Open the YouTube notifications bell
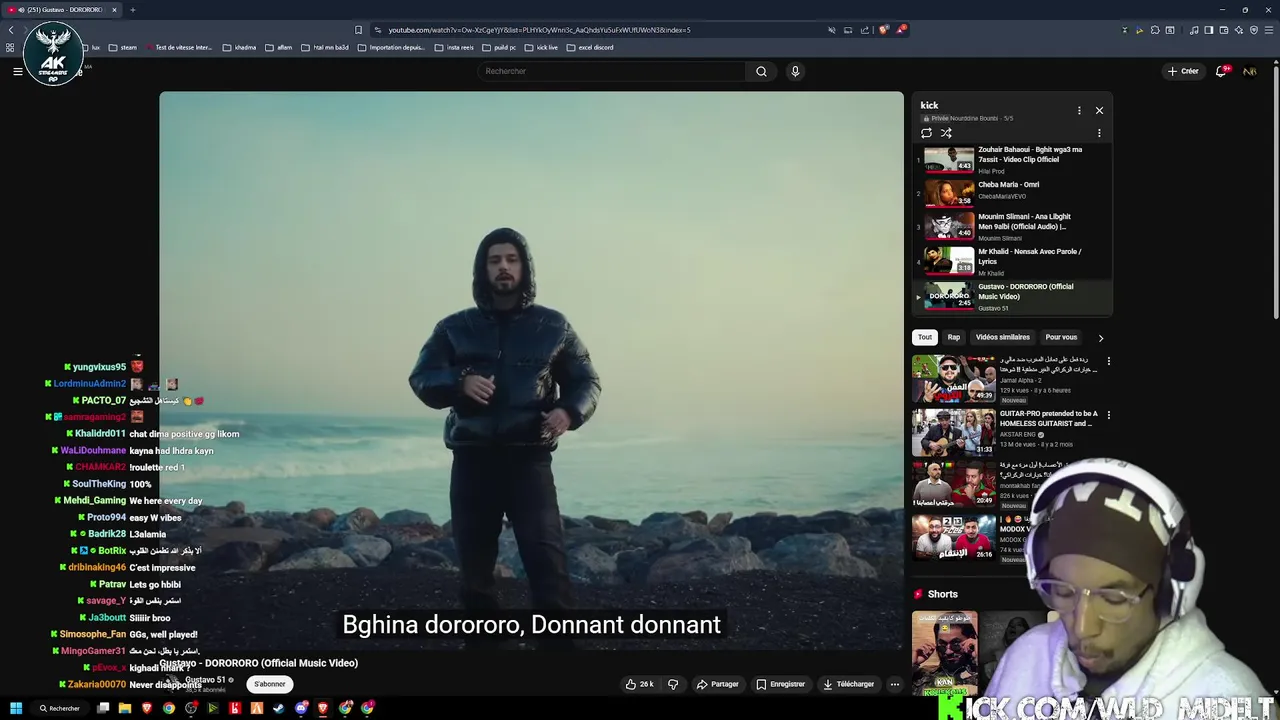The image size is (1280, 720). pyautogui.click(x=1222, y=71)
